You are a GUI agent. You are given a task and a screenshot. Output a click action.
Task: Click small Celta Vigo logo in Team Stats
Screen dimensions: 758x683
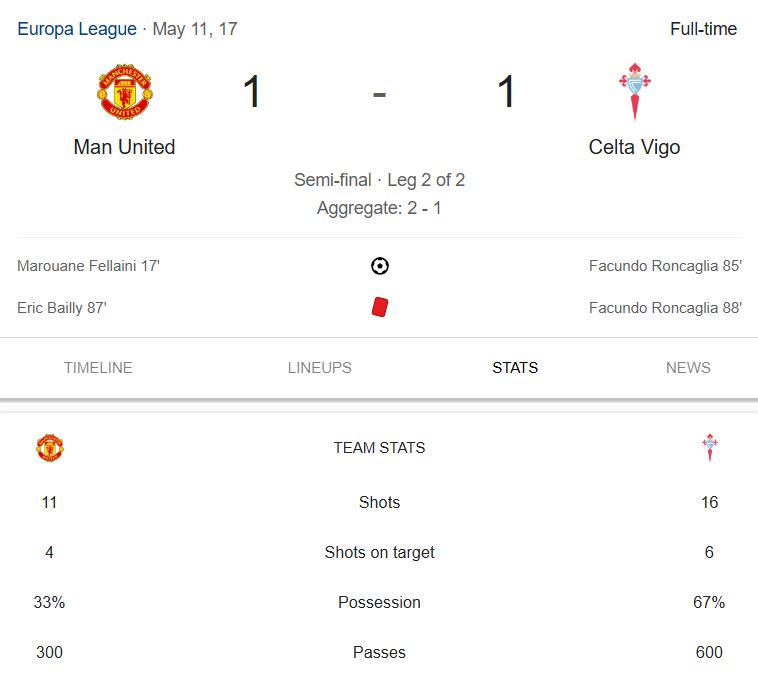coord(710,448)
